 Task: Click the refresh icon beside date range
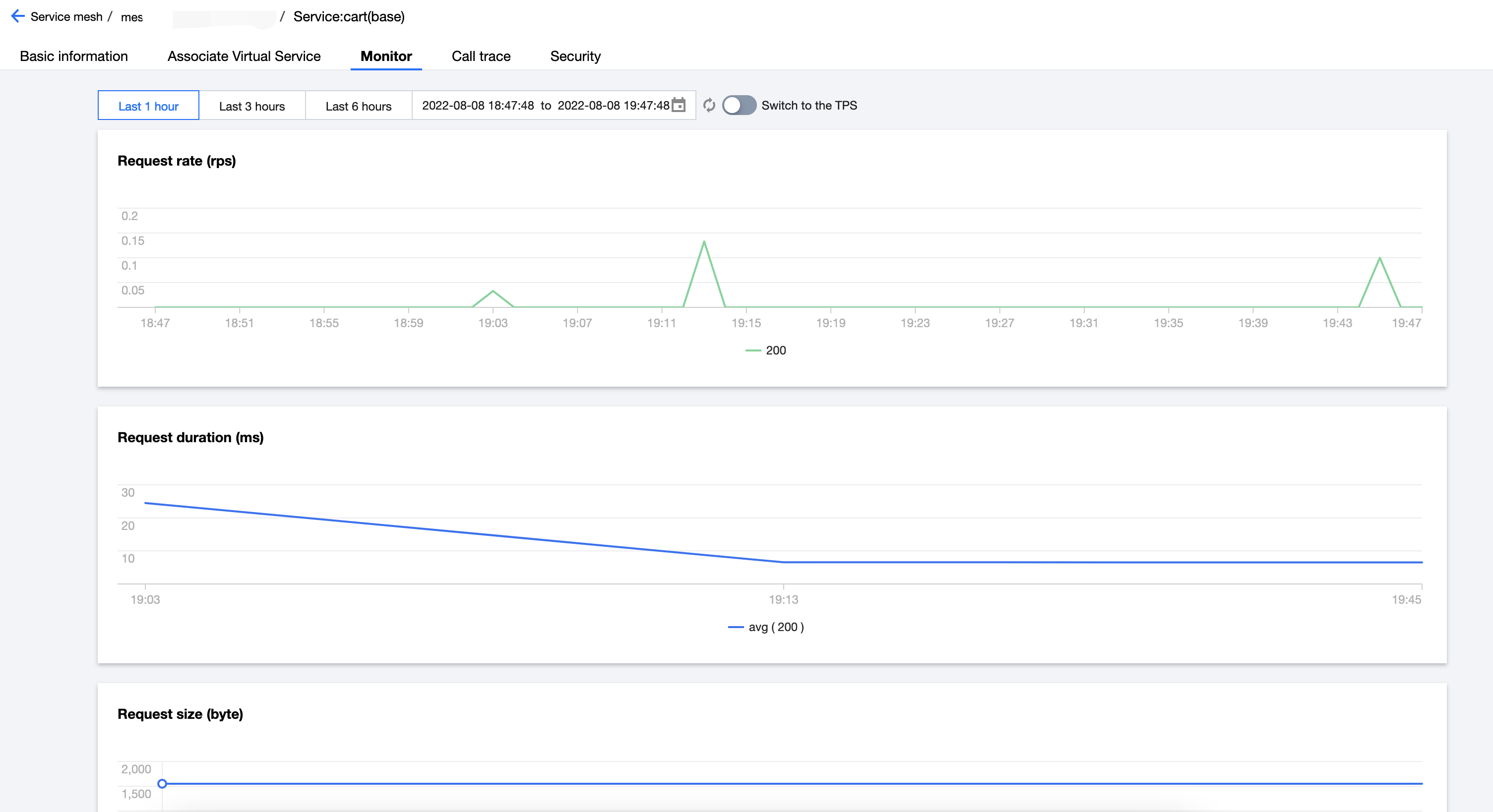pos(709,106)
